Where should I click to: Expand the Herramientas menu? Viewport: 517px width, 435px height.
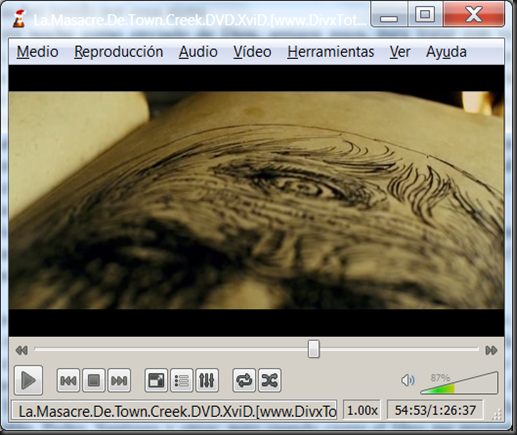coord(331,52)
